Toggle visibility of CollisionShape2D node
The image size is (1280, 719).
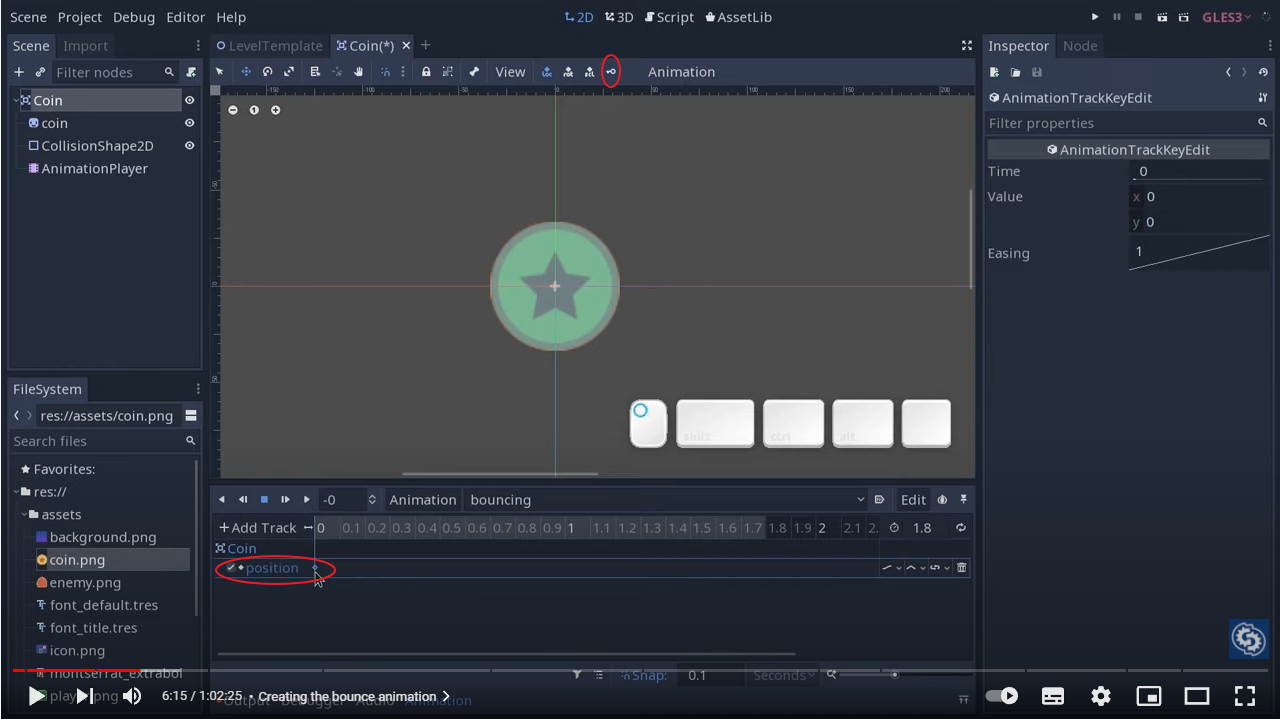coord(189,146)
